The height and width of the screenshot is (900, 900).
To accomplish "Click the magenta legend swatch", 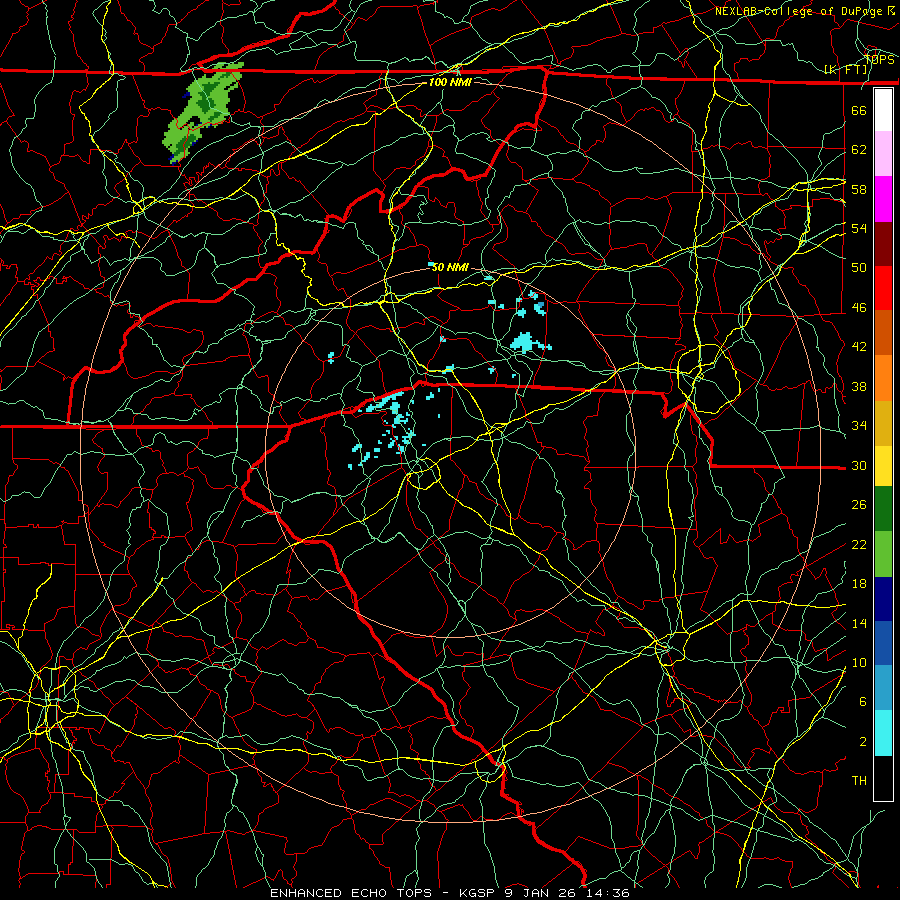I will (x=883, y=199).
